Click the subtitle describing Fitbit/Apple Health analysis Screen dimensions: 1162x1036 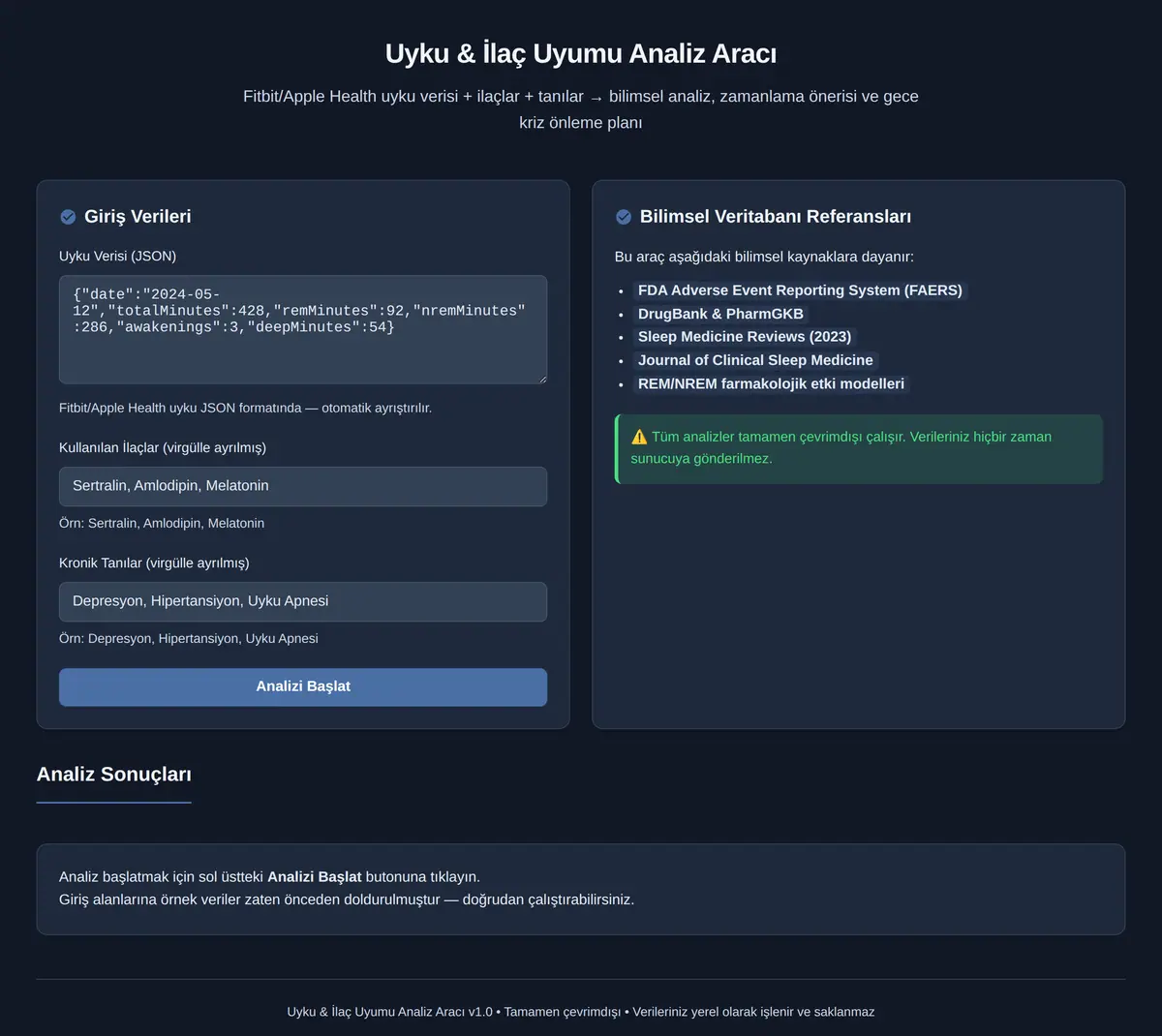point(581,109)
